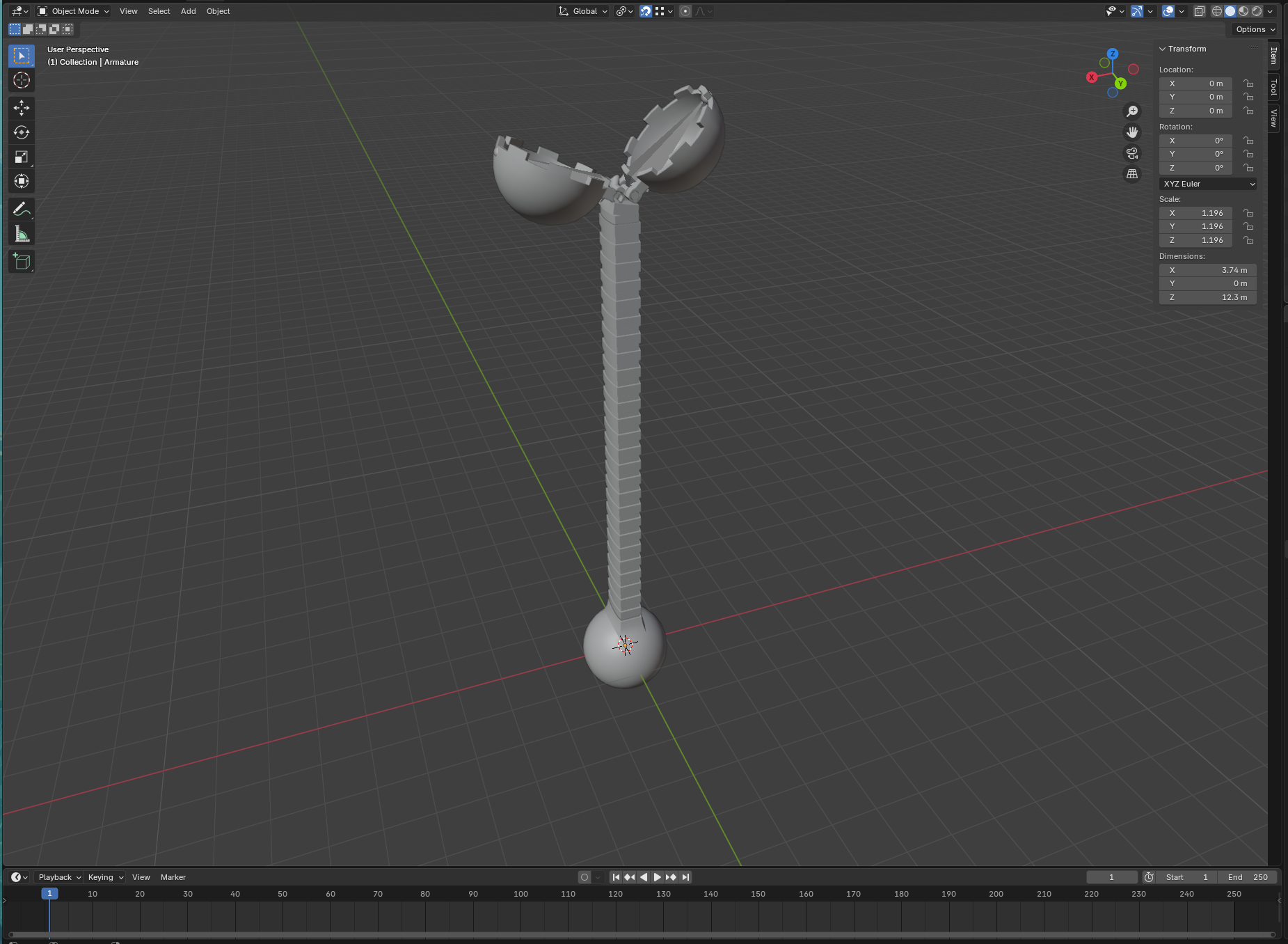The image size is (1288, 944).
Task: Open the timeline Marker menu
Action: tap(173, 877)
